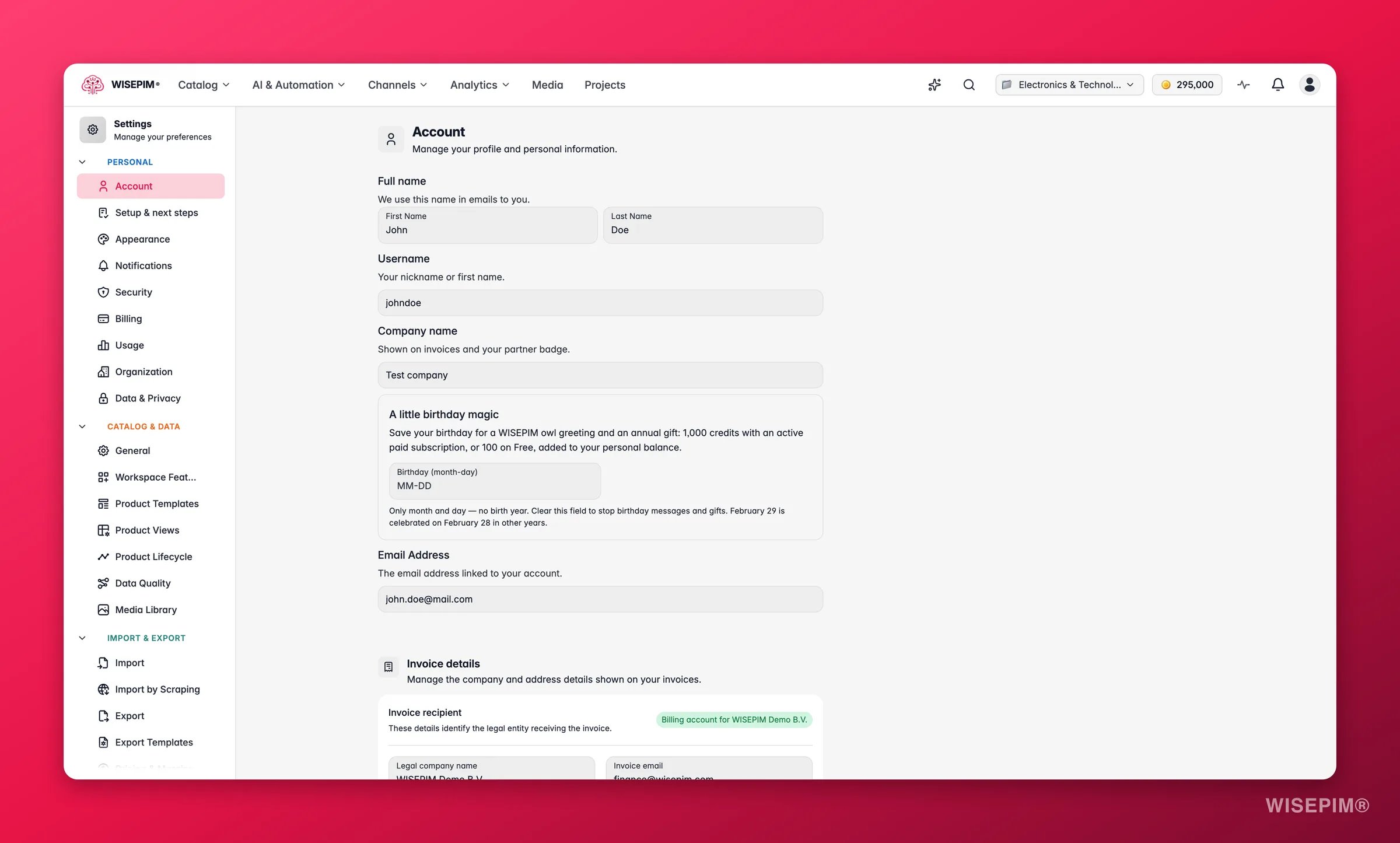Click the 295,000 credits balance
1400x843 pixels.
pyautogui.click(x=1187, y=85)
